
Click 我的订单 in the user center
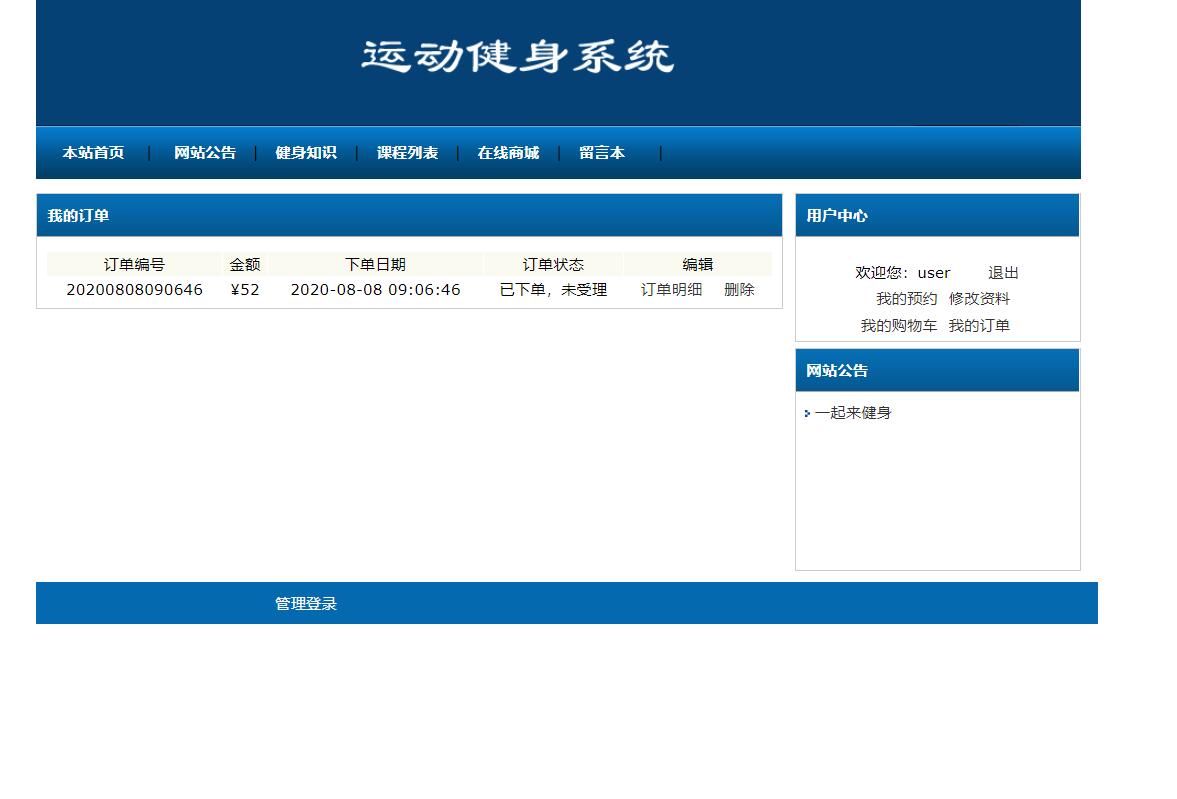coord(980,325)
